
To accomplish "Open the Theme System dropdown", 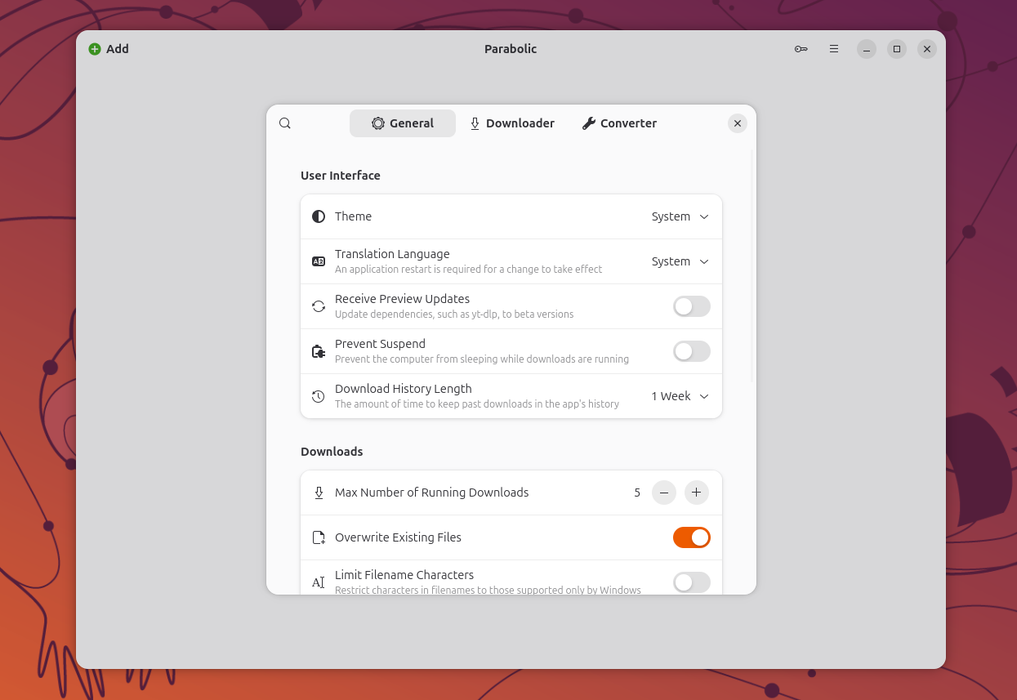I will (x=680, y=217).
